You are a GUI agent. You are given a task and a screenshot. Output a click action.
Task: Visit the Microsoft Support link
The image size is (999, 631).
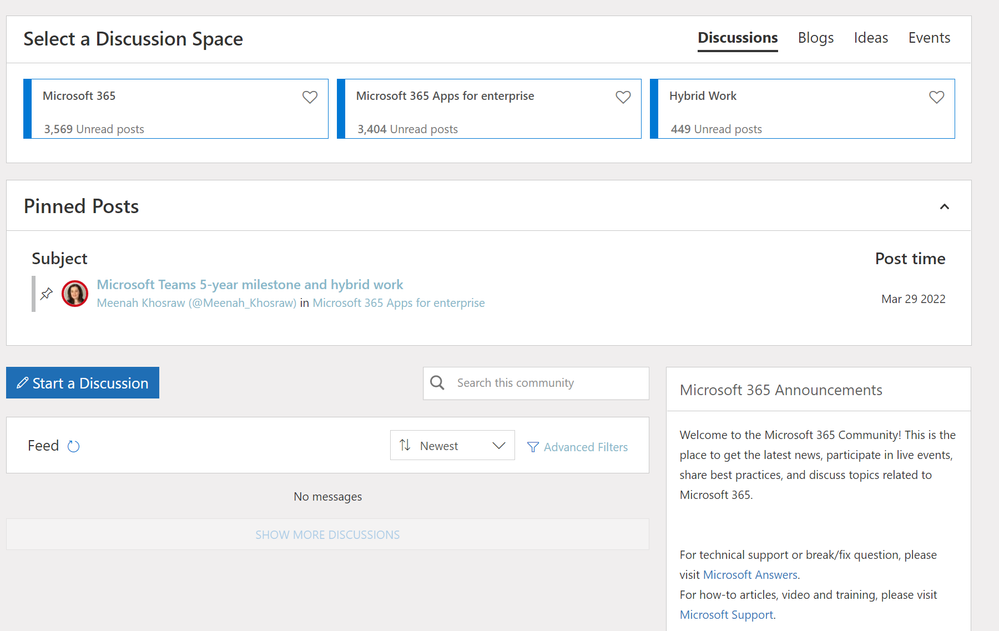(x=726, y=615)
